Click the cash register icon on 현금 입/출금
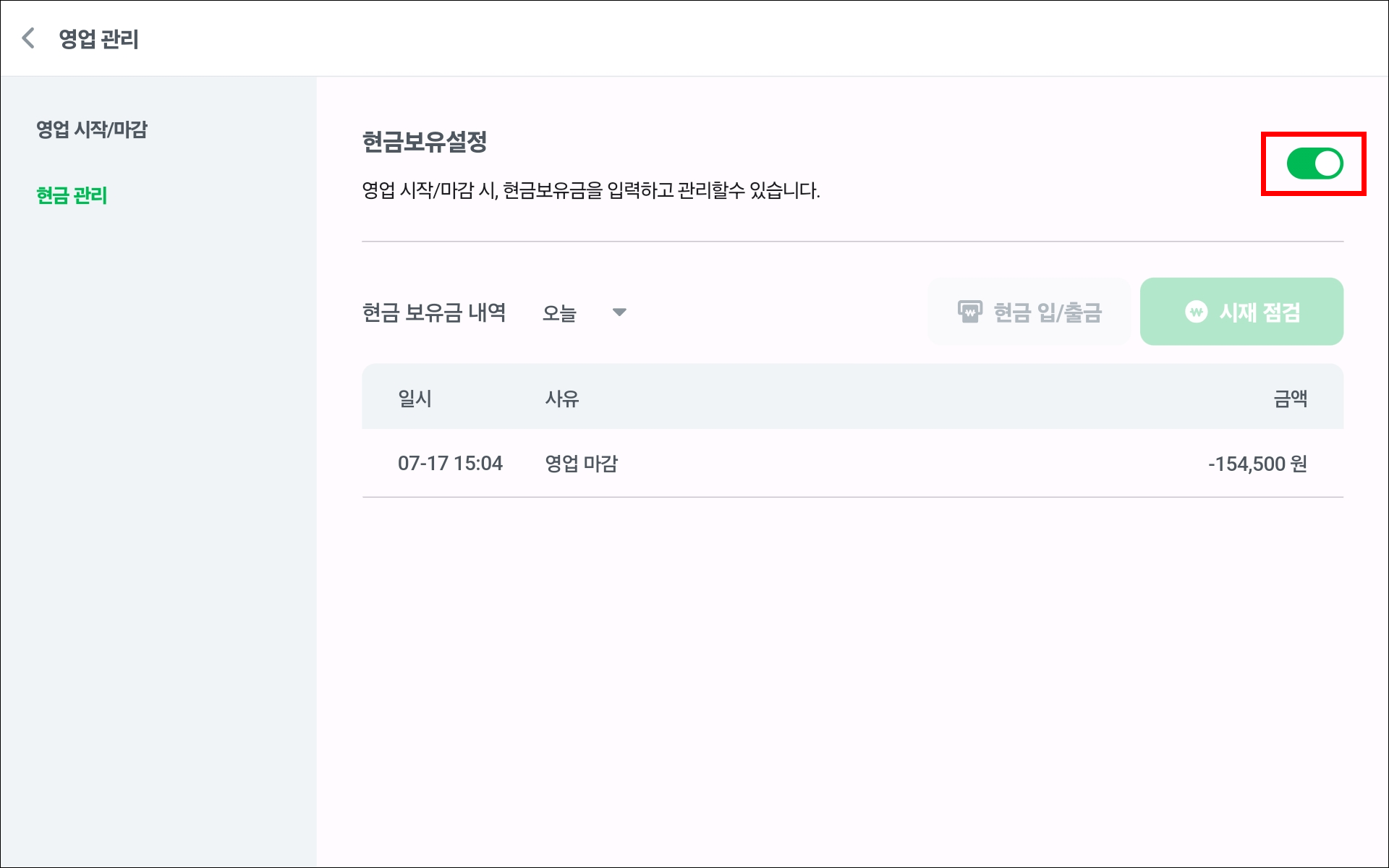 [x=970, y=312]
